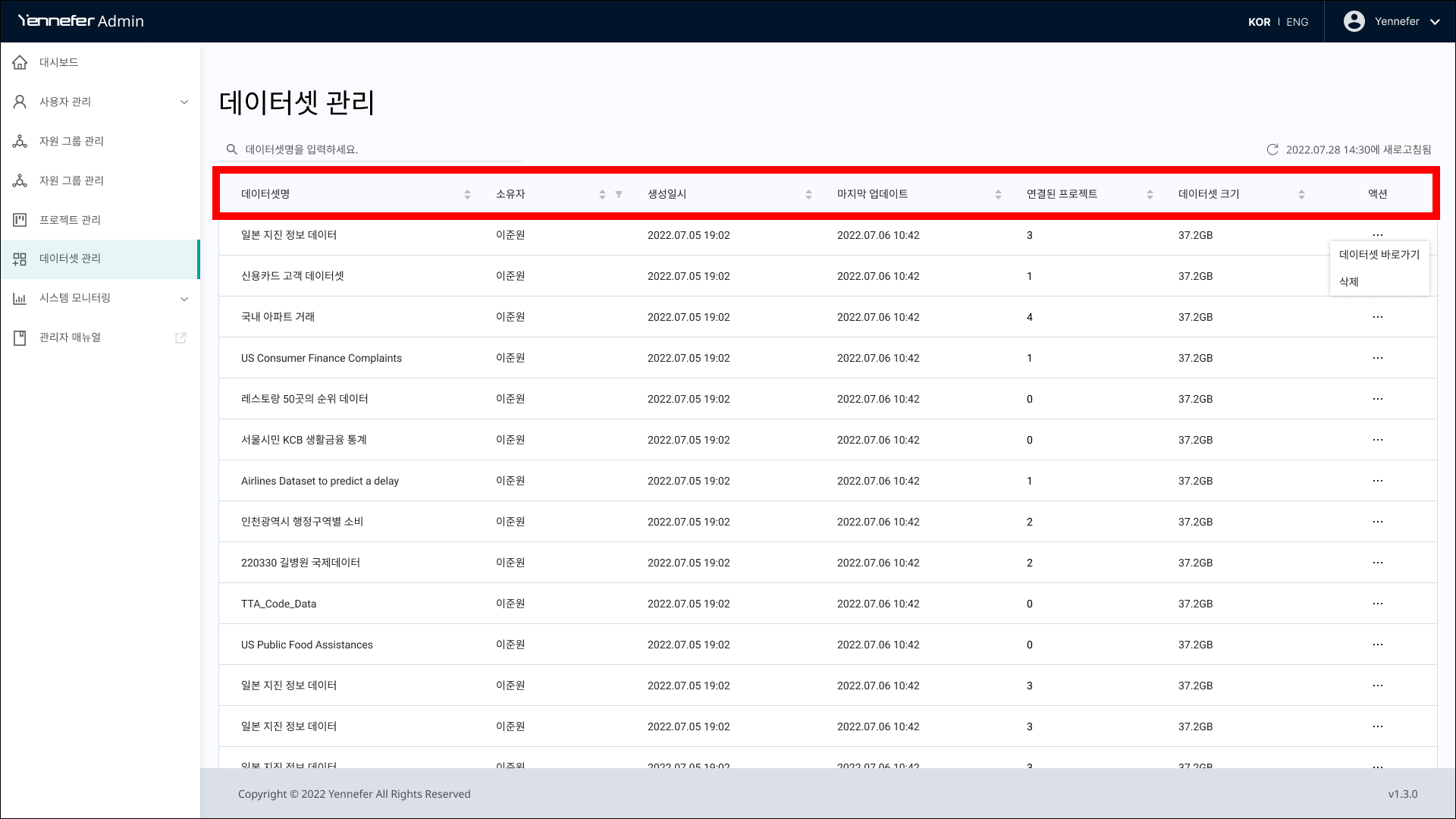Select 'Go to dataset' in context menu
Viewport: 1456px width, 819px height.
click(1379, 255)
